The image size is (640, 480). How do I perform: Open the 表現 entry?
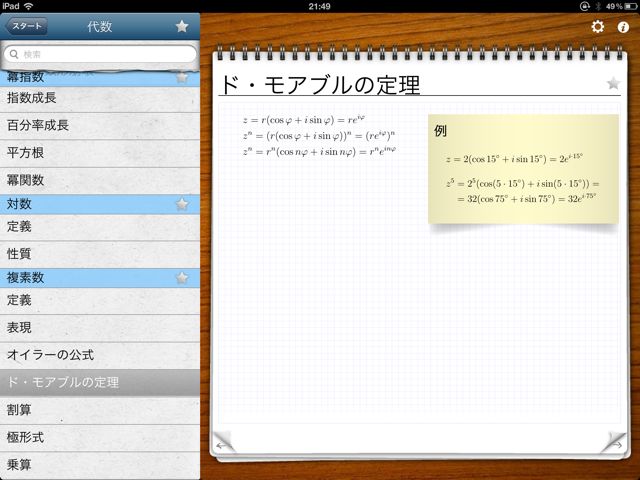(x=100, y=328)
